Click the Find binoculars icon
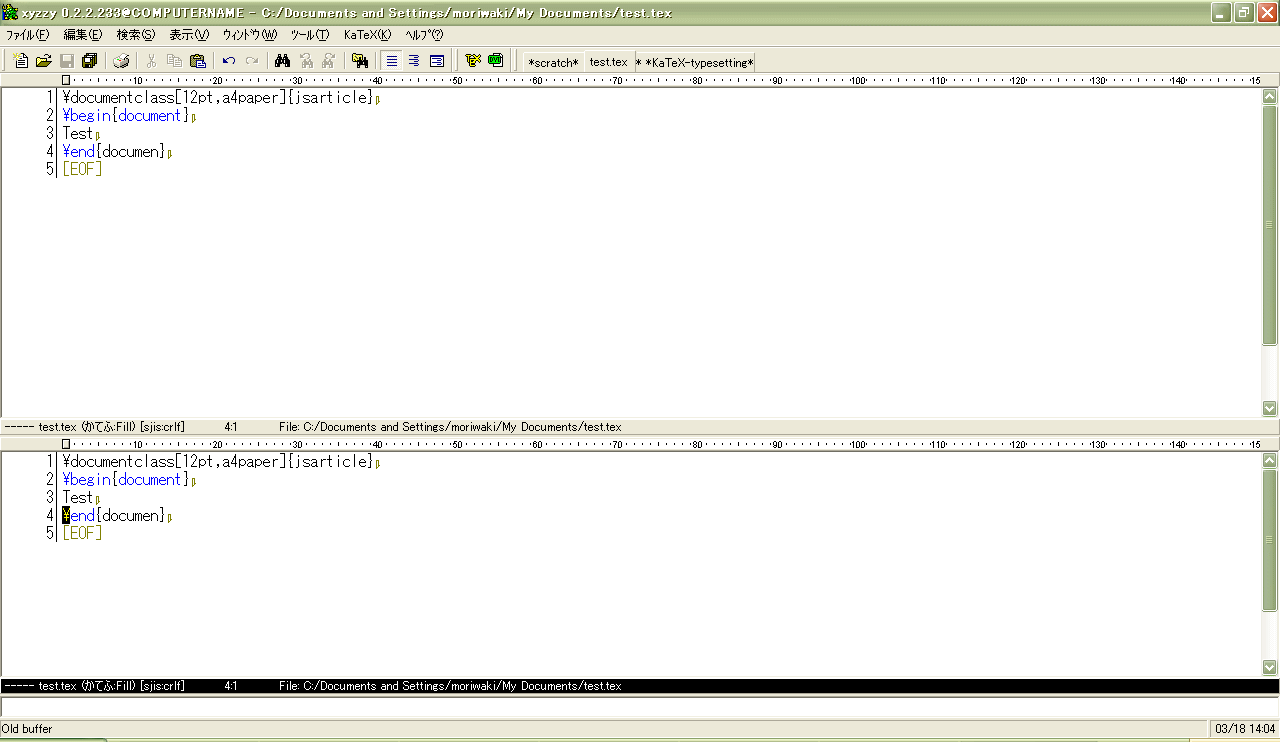This screenshot has height=742, width=1280. coord(282,61)
